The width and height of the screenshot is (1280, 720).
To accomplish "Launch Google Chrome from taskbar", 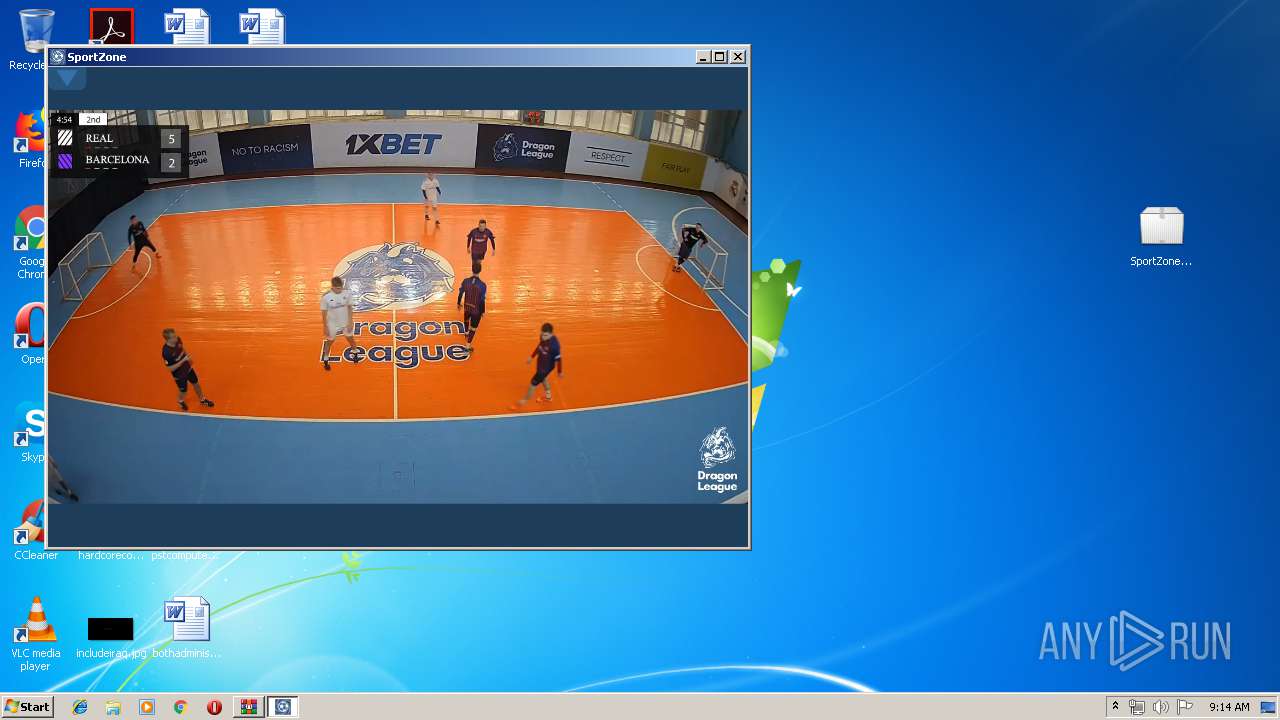I will [x=180, y=707].
